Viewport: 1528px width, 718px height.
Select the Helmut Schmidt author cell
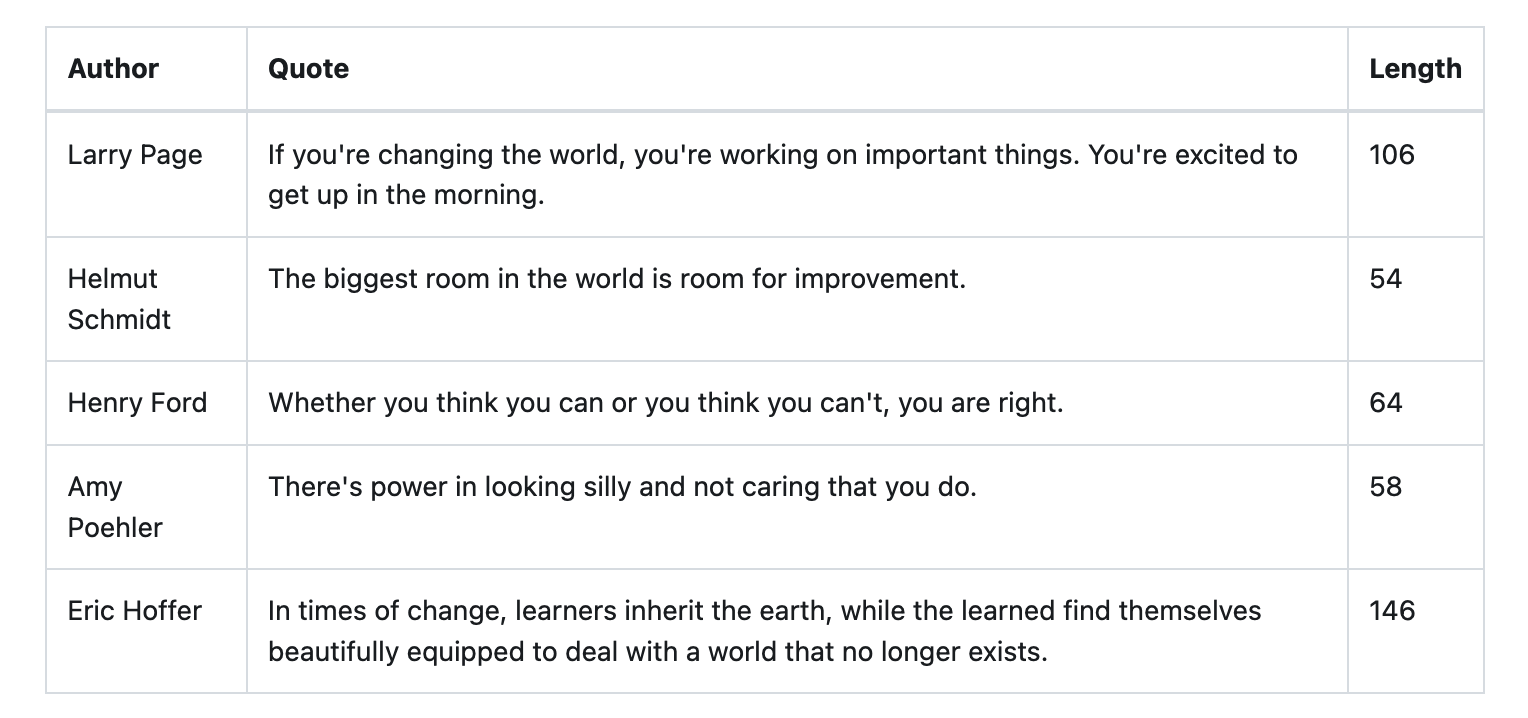tap(119, 299)
